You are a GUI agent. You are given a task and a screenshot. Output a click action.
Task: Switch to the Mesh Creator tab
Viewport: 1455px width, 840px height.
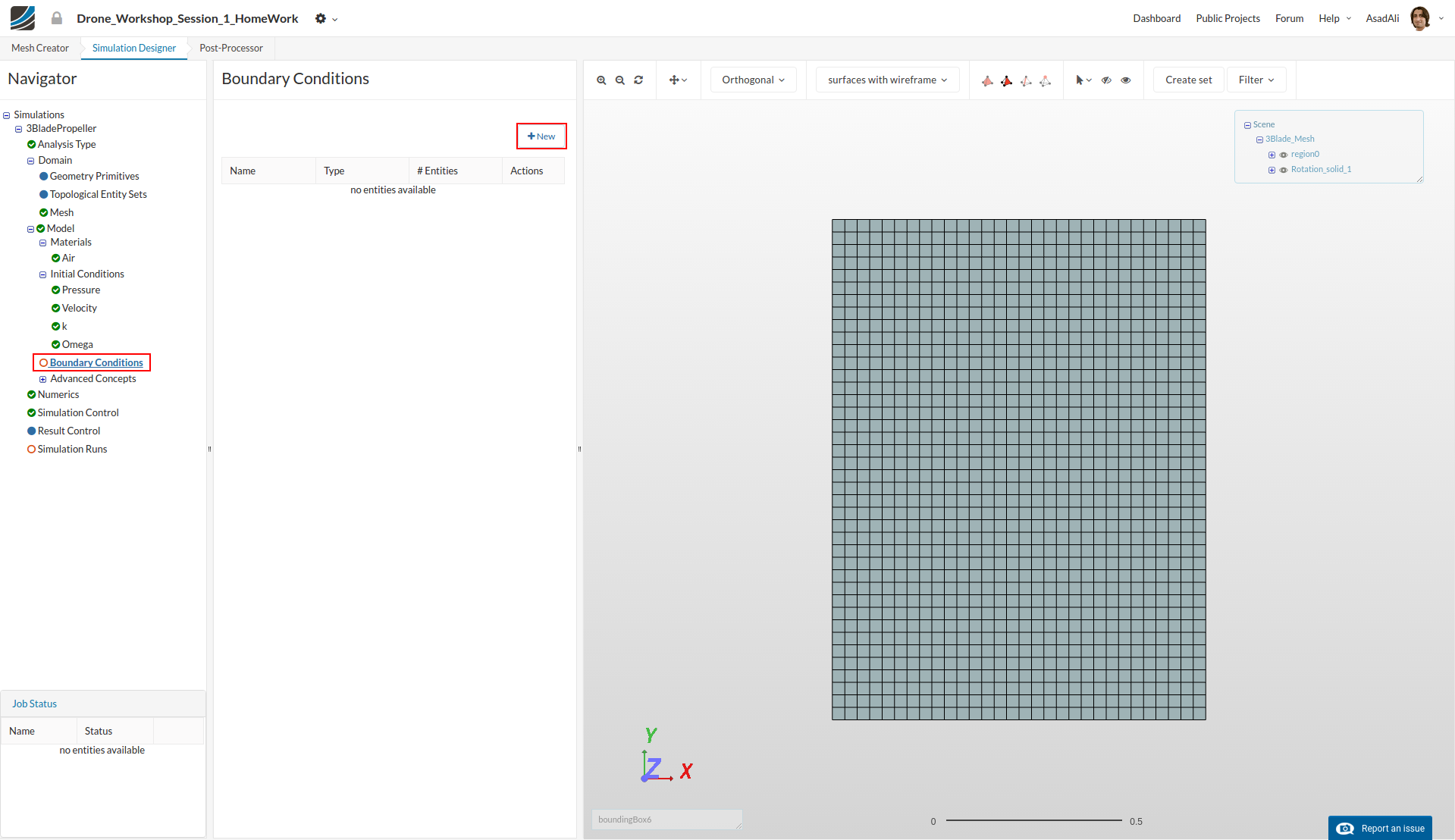(40, 48)
